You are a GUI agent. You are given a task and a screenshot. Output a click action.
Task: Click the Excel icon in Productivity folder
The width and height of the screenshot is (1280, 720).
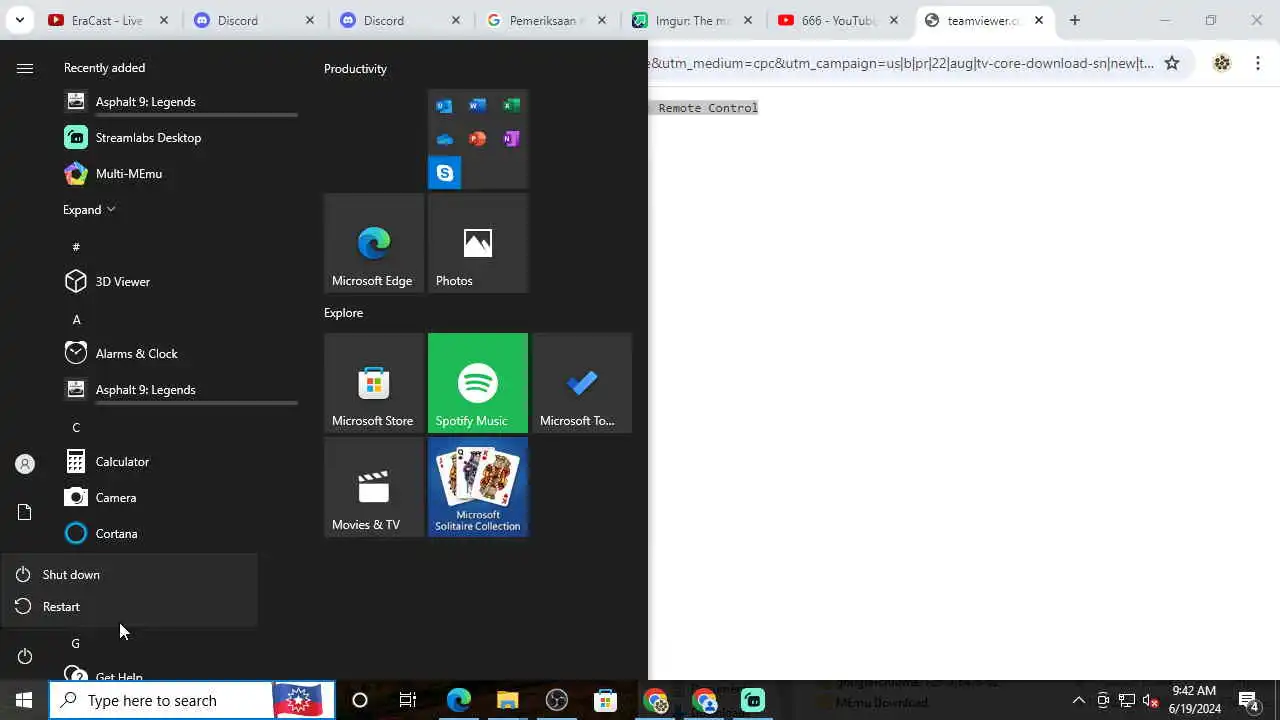click(x=511, y=106)
